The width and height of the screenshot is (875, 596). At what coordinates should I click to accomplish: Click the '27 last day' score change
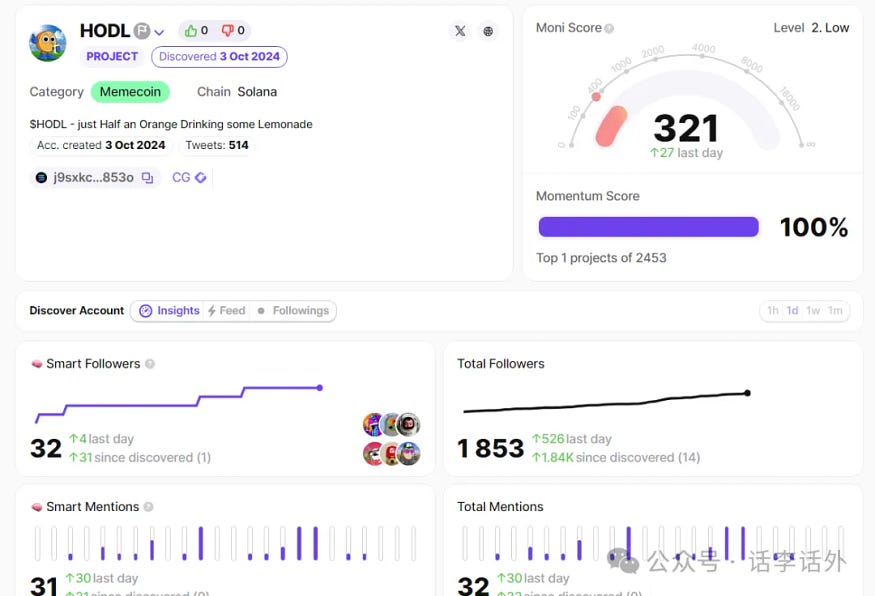tap(686, 153)
